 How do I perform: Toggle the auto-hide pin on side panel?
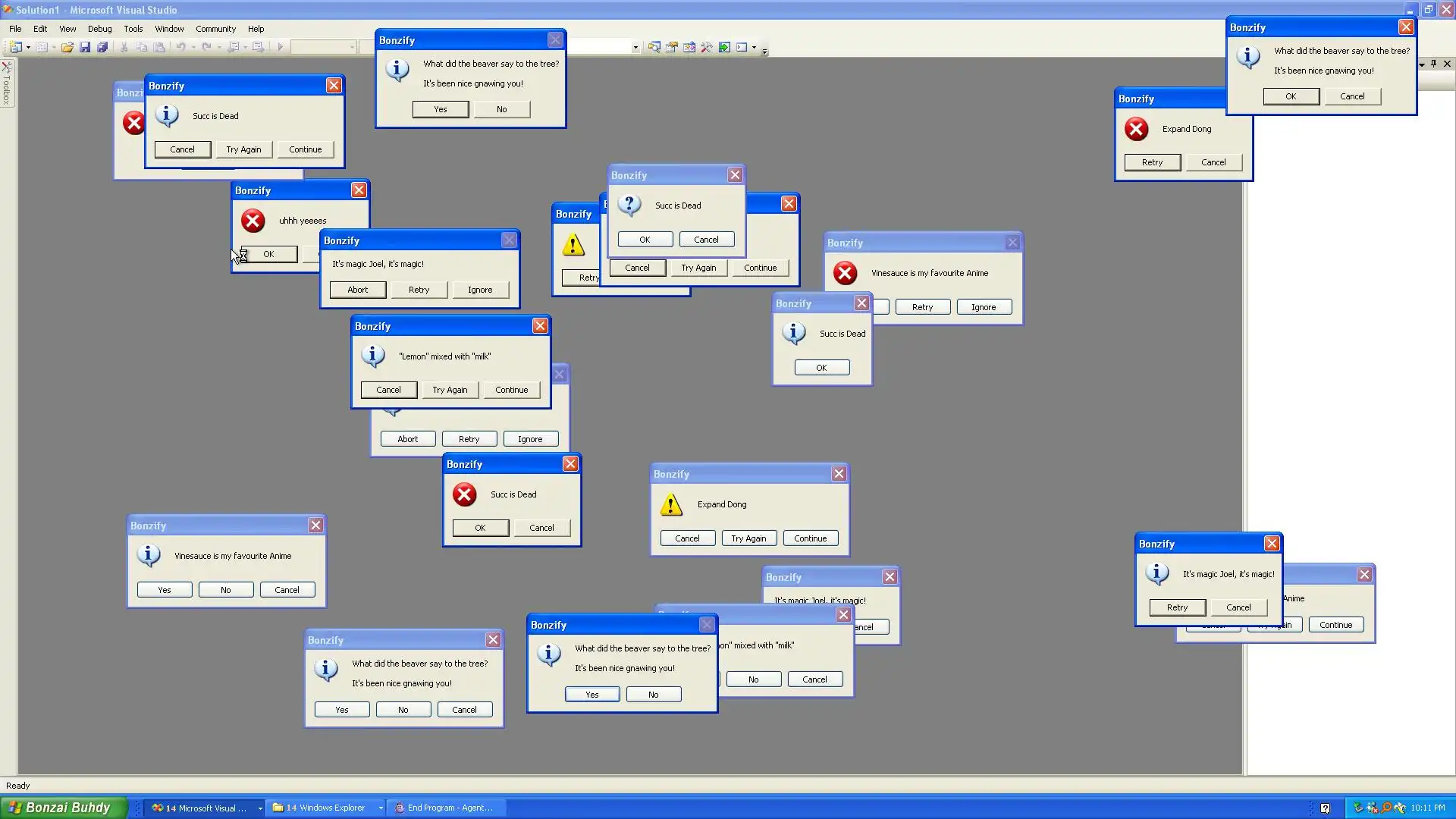coord(1433,64)
